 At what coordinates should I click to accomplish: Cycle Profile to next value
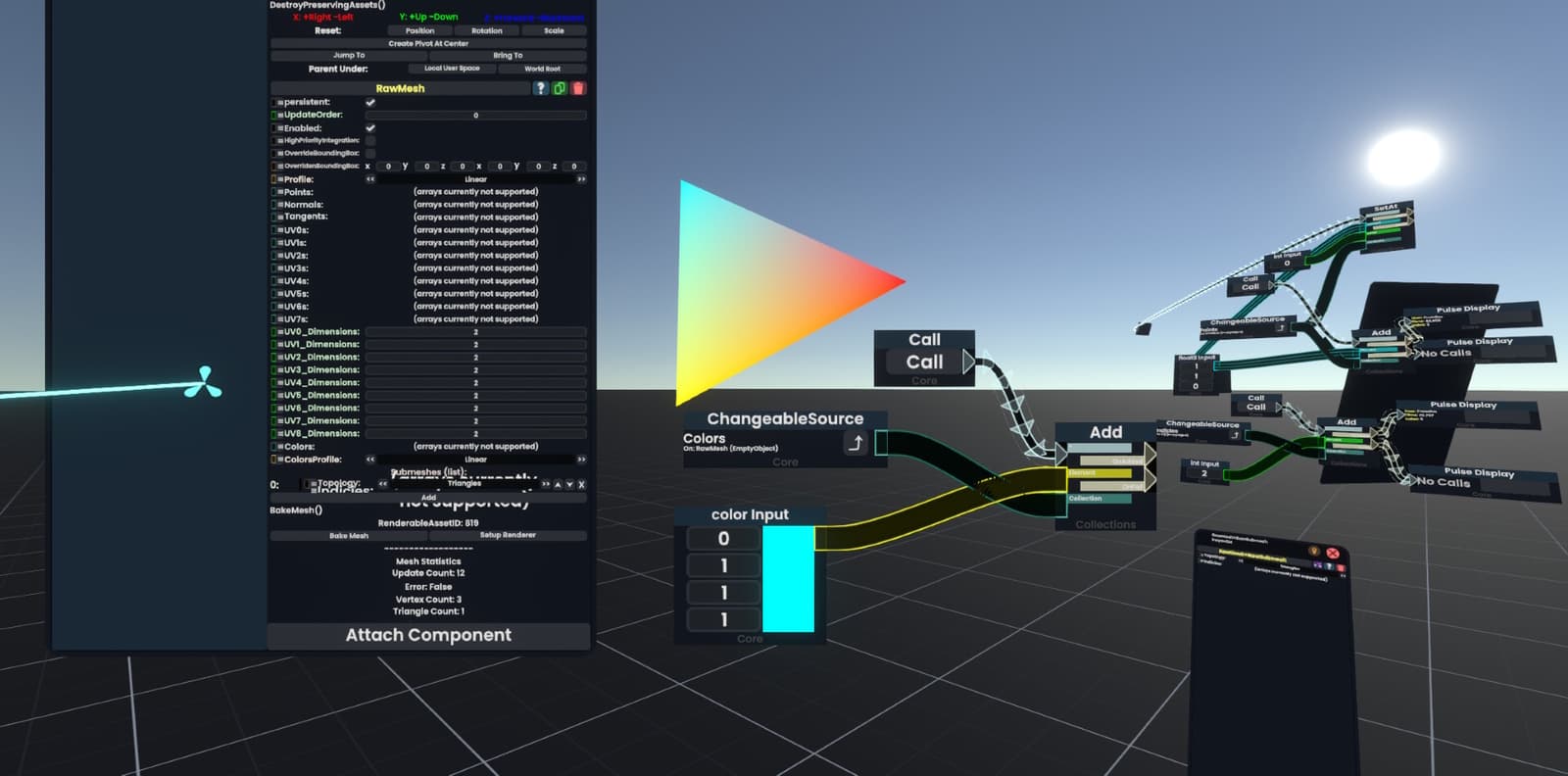tap(581, 179)
